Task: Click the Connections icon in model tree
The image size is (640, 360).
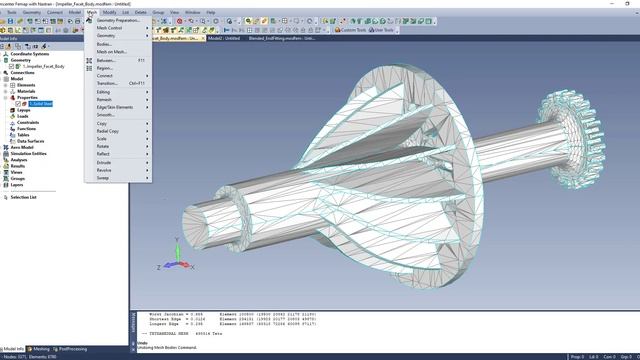Action: pos(6,73)
